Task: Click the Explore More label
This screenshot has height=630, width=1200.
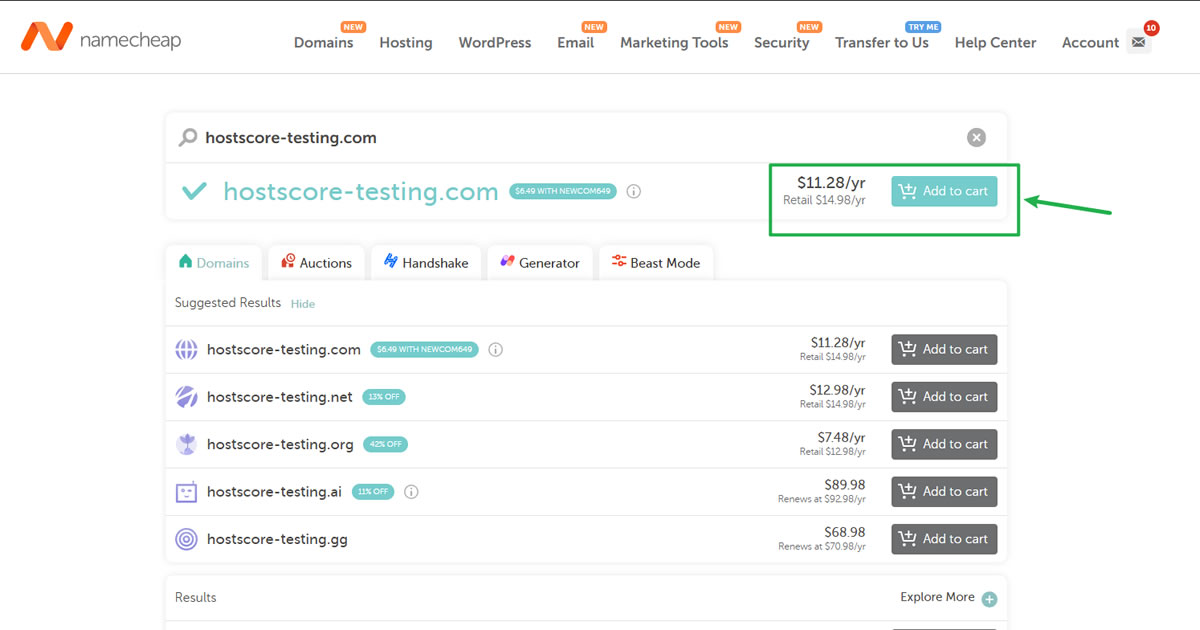Action: (937, 597)
